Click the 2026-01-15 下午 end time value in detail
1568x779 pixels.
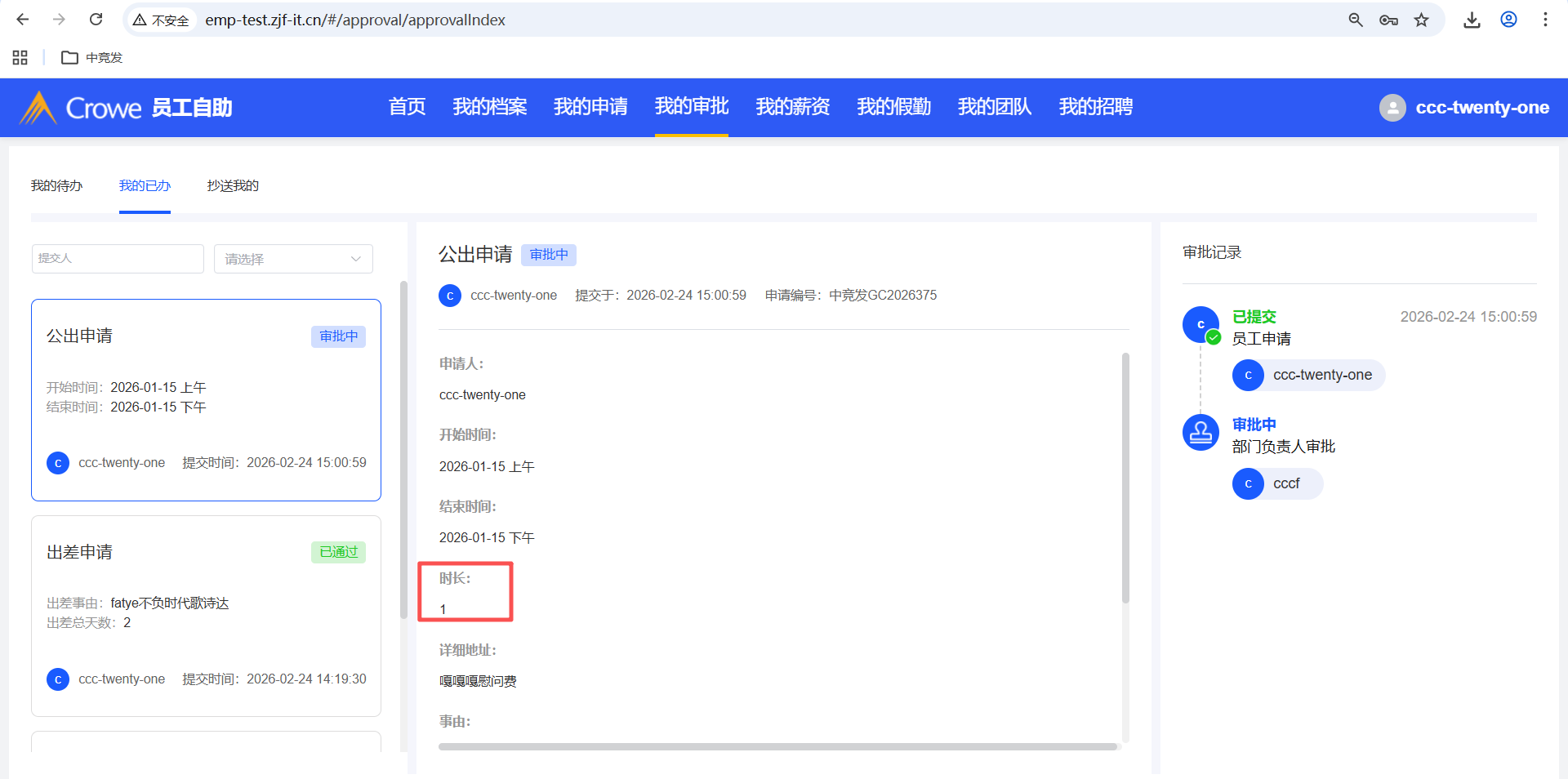pyautogui.click(x=487, y=537)
